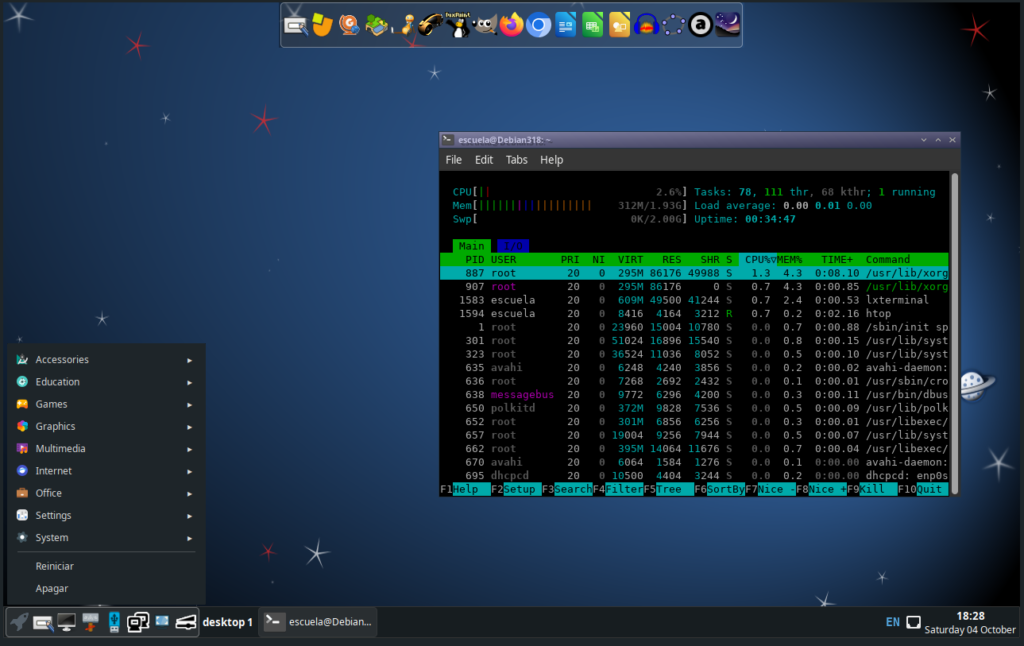Open Audacity headphones icon in dock
Screen dimensions: 1024x646
pos(646,25)
